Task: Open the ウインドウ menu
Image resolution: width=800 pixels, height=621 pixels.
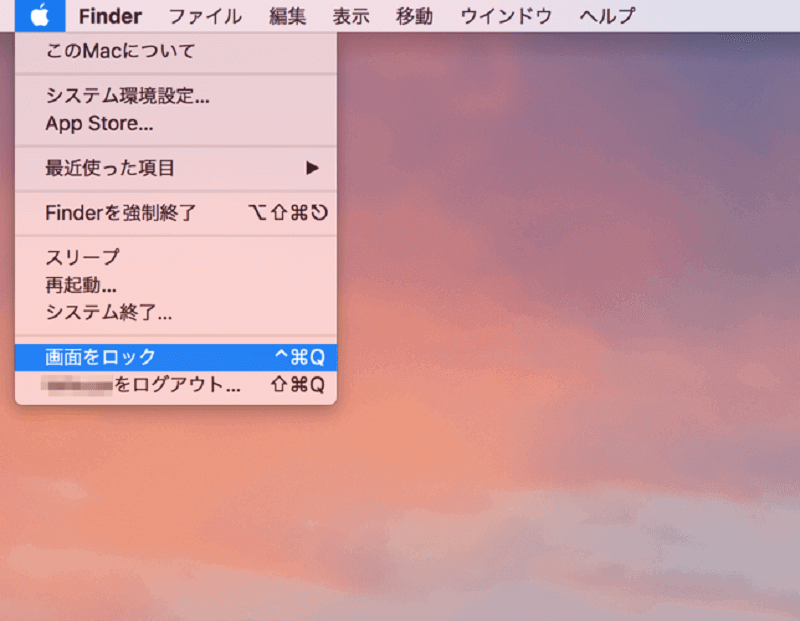Action: click(506, 16)
